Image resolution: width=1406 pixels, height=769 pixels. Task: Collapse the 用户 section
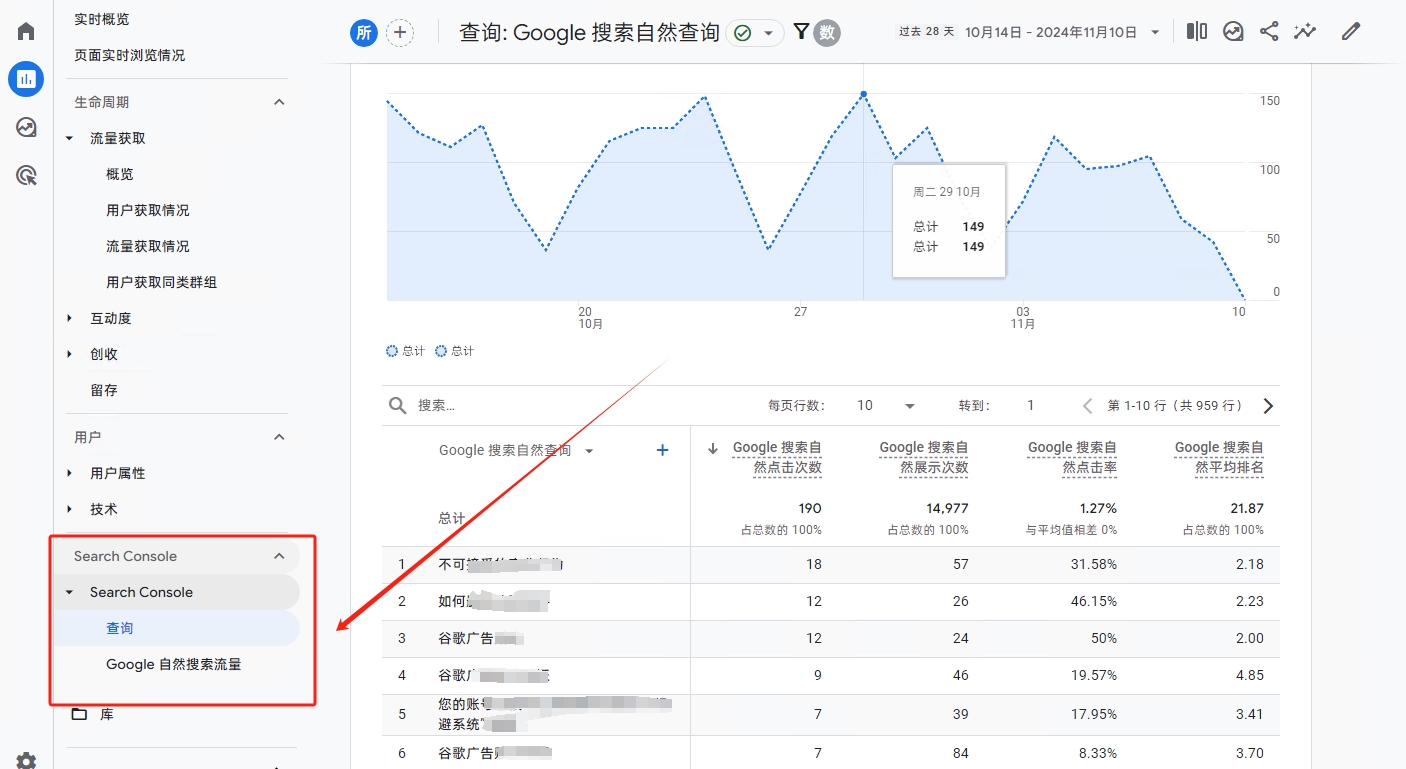click(279, 437)
